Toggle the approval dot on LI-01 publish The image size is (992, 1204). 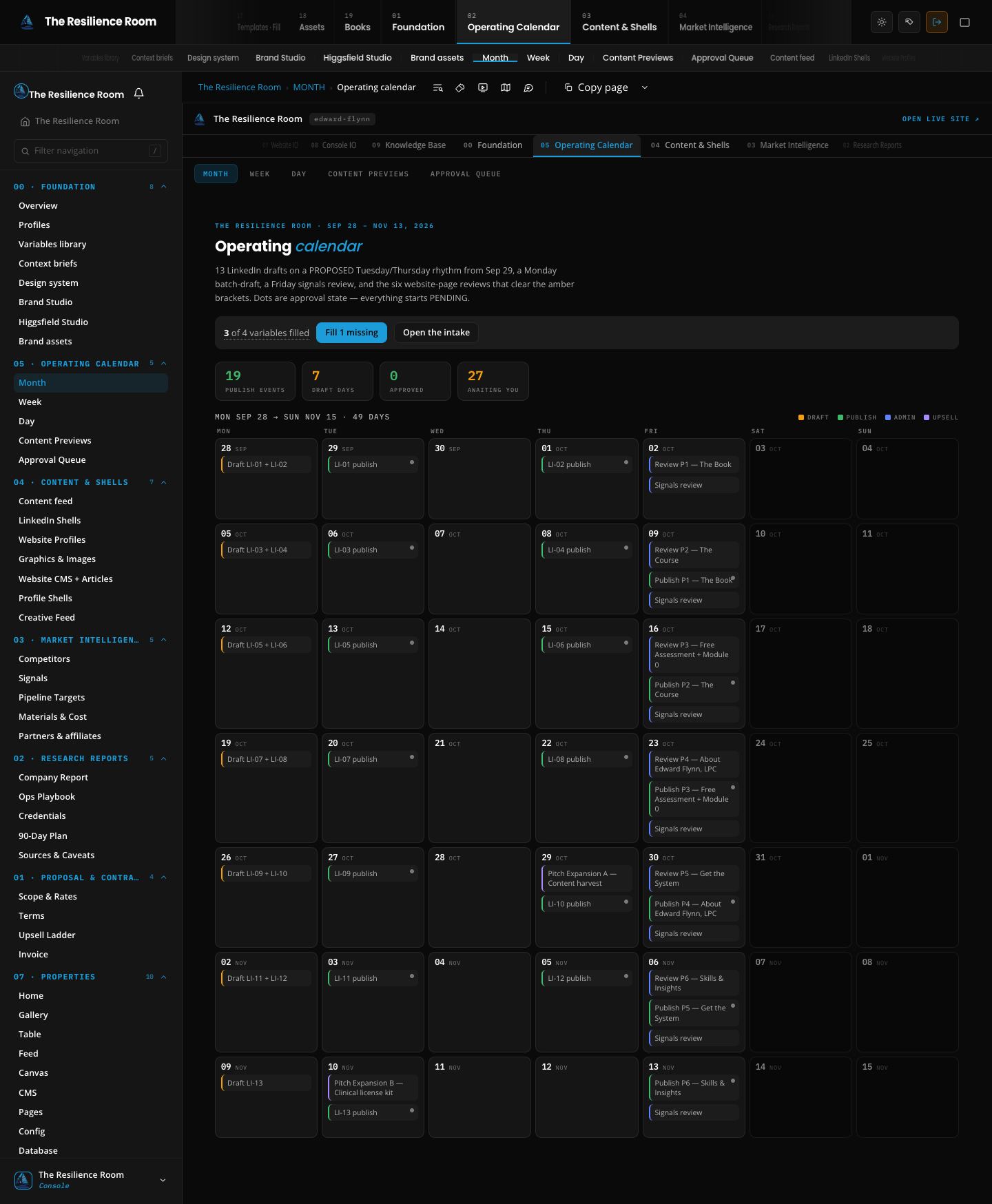click(412, 462)
